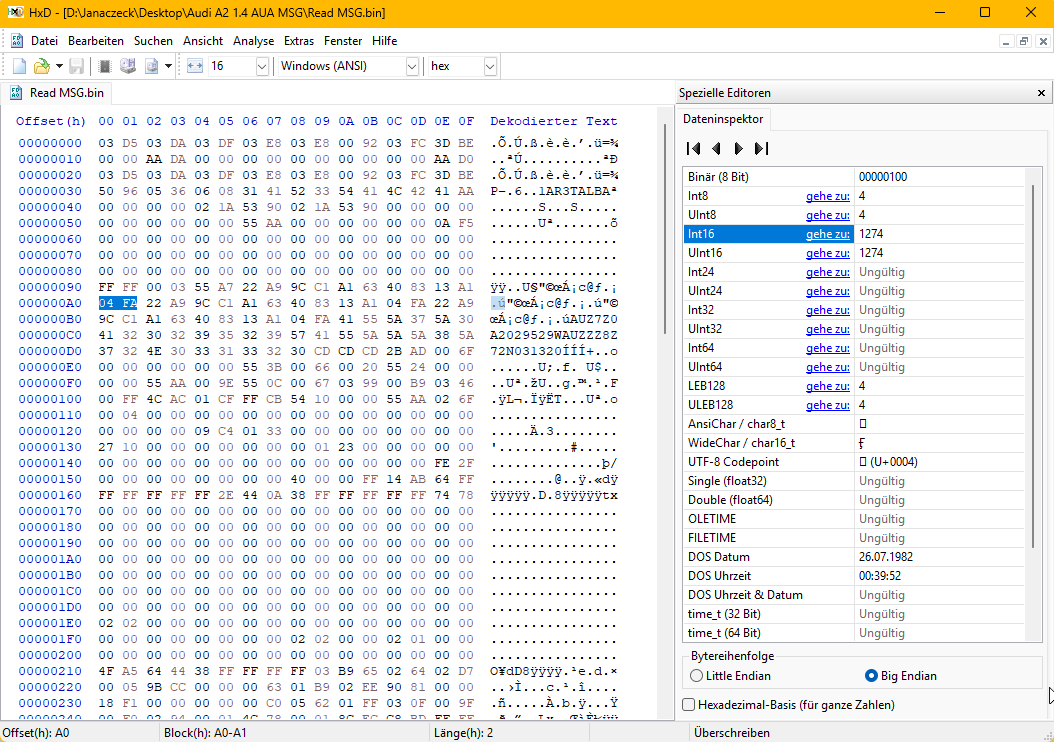1054x742 pixels.
Task: Create a new file with the toolbar icon
Action: click(x=19, y=66)
